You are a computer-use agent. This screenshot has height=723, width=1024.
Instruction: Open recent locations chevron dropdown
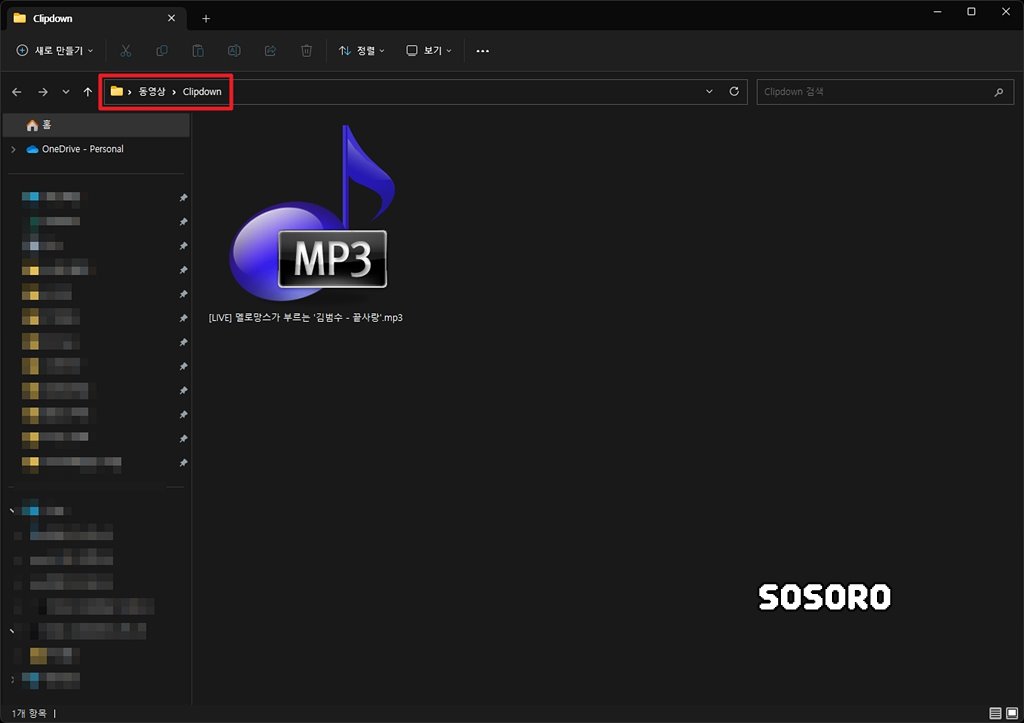click(x=66, y=92)
